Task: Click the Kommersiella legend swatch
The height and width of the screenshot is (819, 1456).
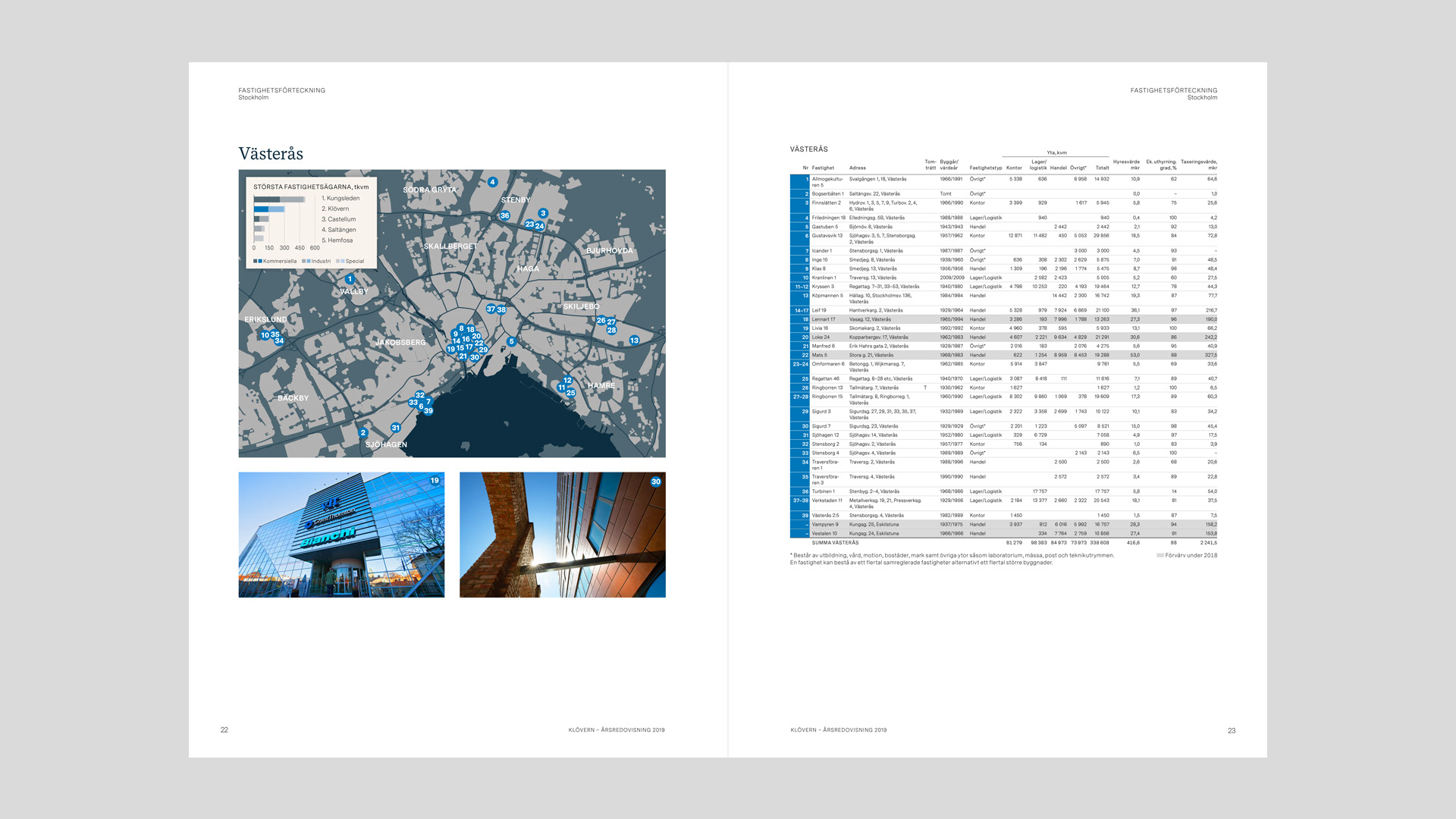Action: click(x=258, y=261)
